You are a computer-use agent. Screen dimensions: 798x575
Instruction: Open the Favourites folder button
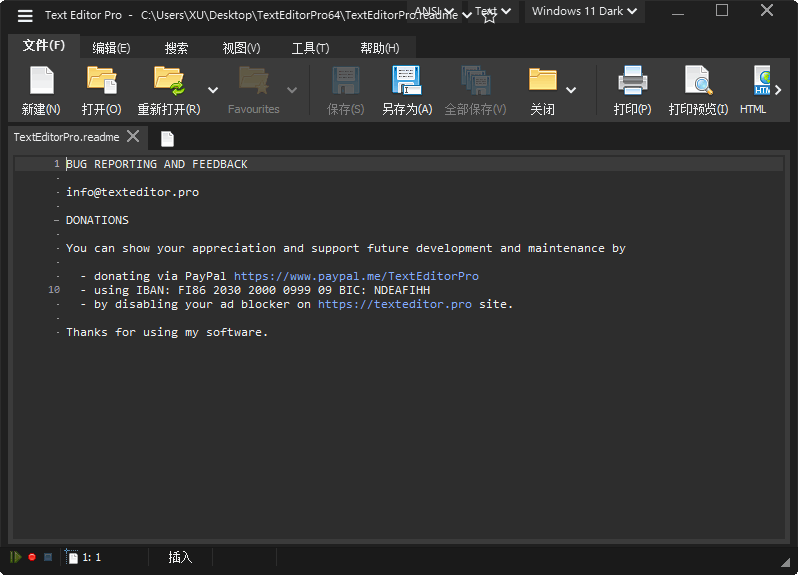[x=253, y=91]
